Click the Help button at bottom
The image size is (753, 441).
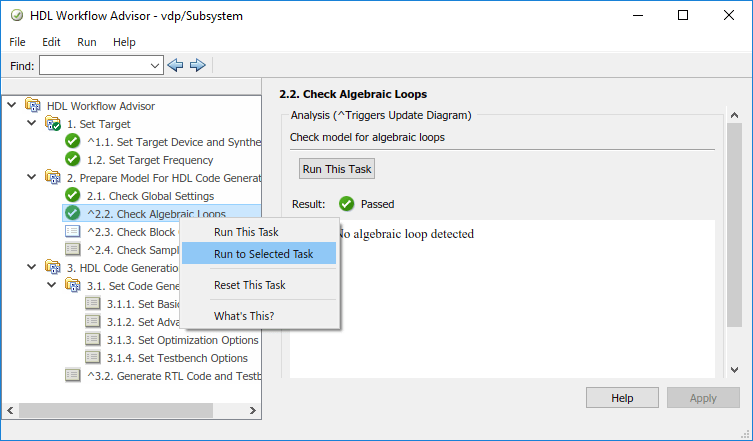622,398
